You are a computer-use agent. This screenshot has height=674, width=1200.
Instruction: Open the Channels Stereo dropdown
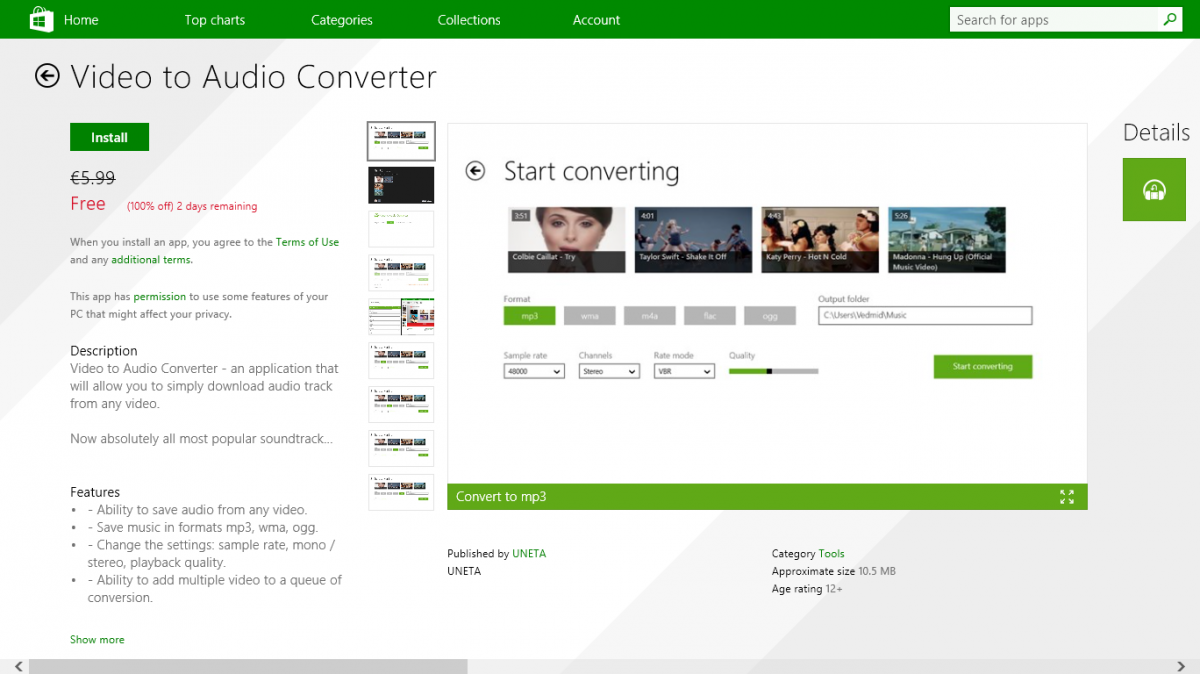(609, 371)
